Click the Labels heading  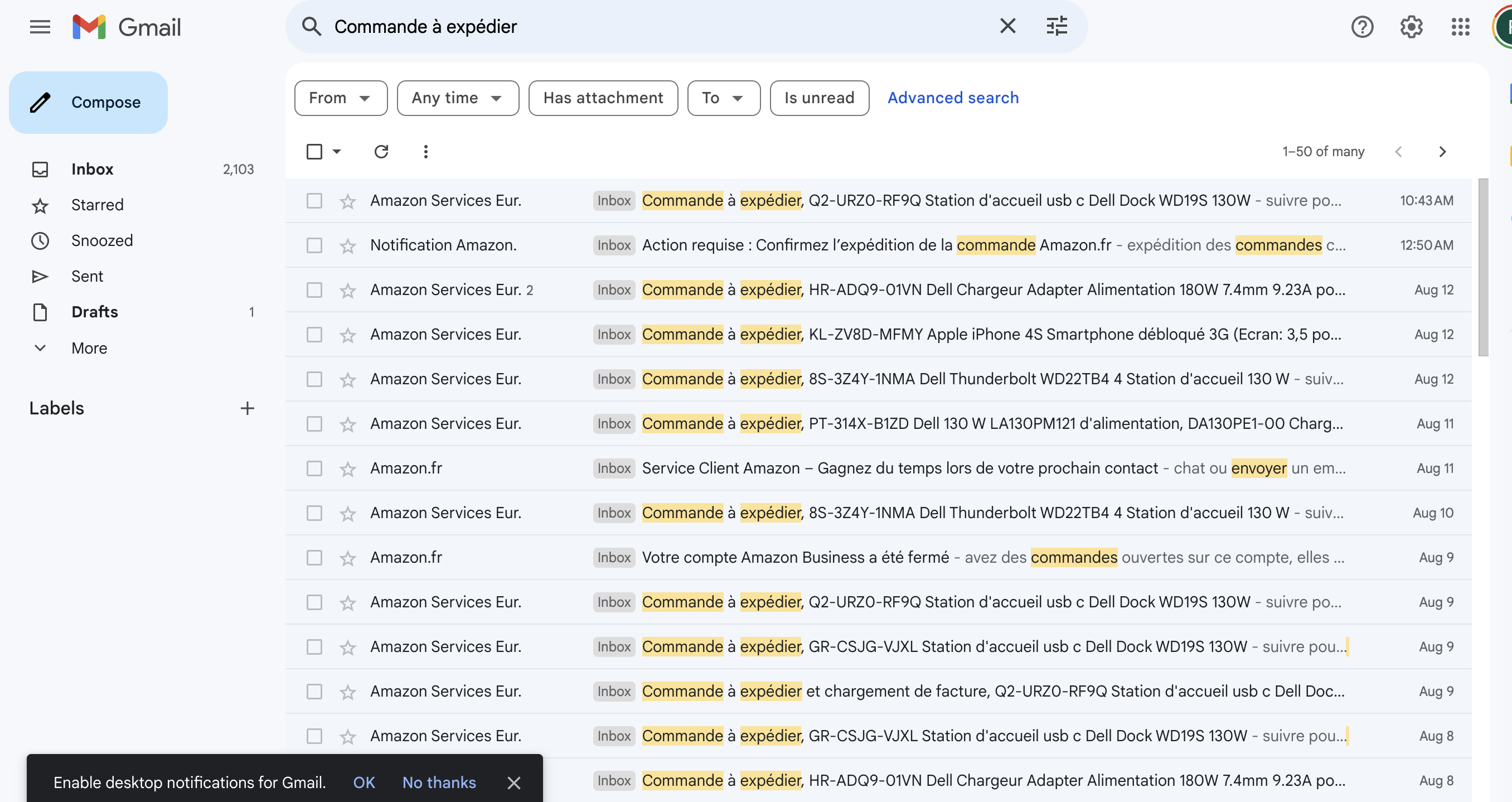pyautogui.click(x=57, y=408)
